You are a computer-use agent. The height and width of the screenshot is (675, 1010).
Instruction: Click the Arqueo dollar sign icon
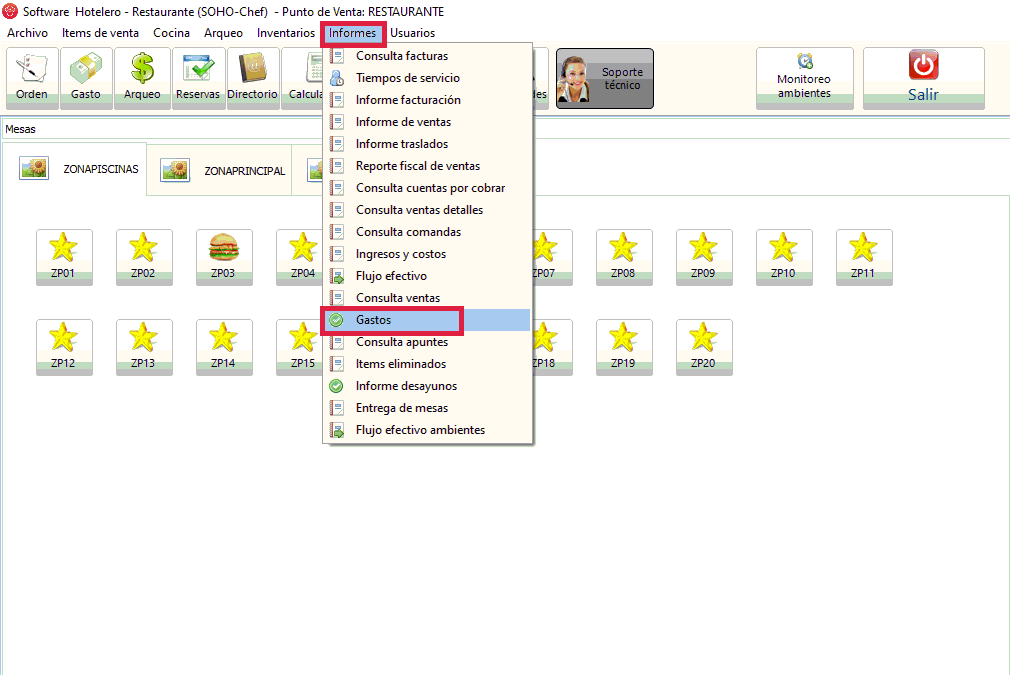(141, 77)
